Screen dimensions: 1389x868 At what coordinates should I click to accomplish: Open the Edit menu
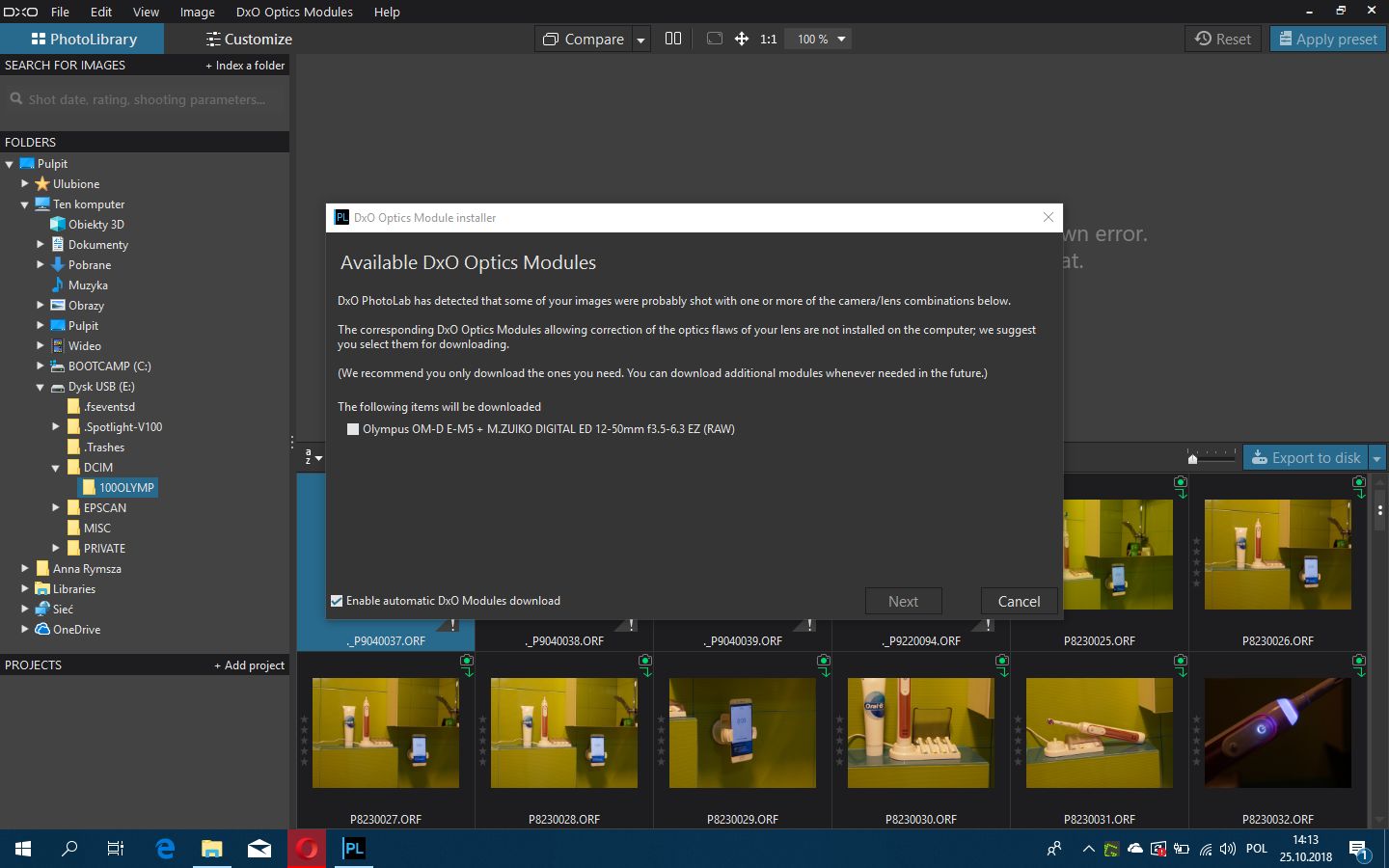pyautogui.click(x=101, y=12)
